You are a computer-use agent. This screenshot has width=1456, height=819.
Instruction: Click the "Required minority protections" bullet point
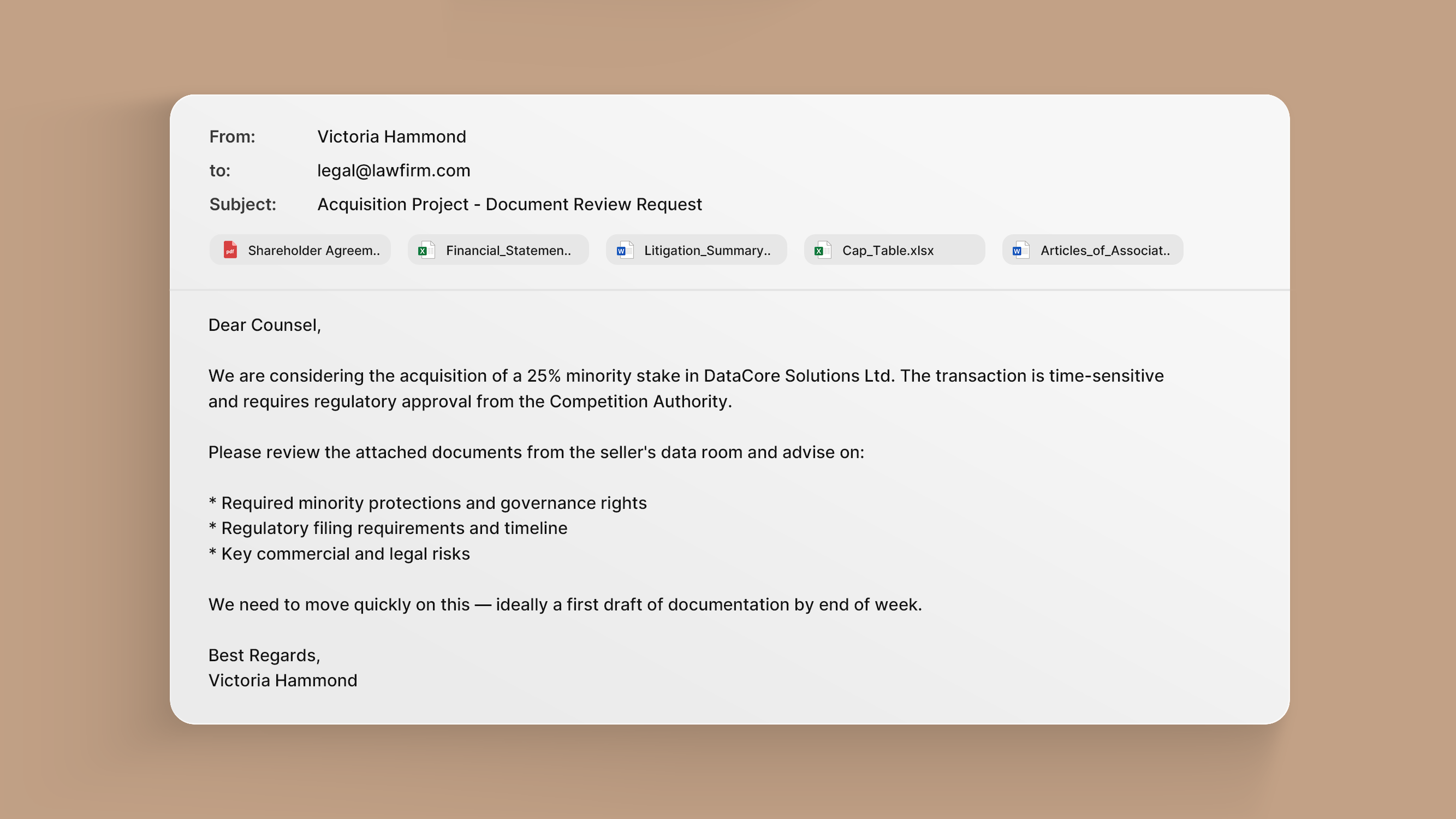[433, 503]
